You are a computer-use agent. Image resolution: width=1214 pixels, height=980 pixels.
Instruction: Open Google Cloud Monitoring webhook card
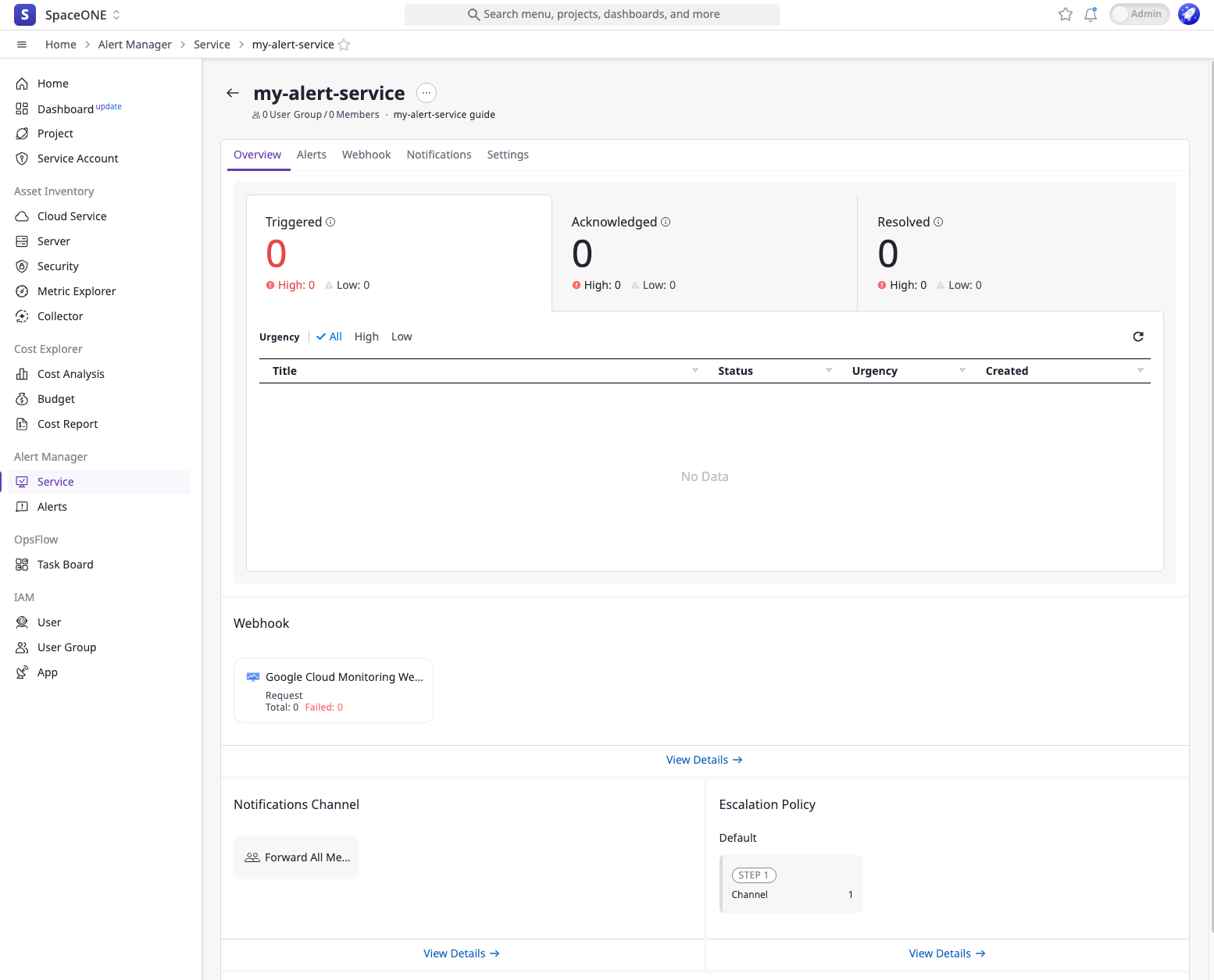point(334,690)
